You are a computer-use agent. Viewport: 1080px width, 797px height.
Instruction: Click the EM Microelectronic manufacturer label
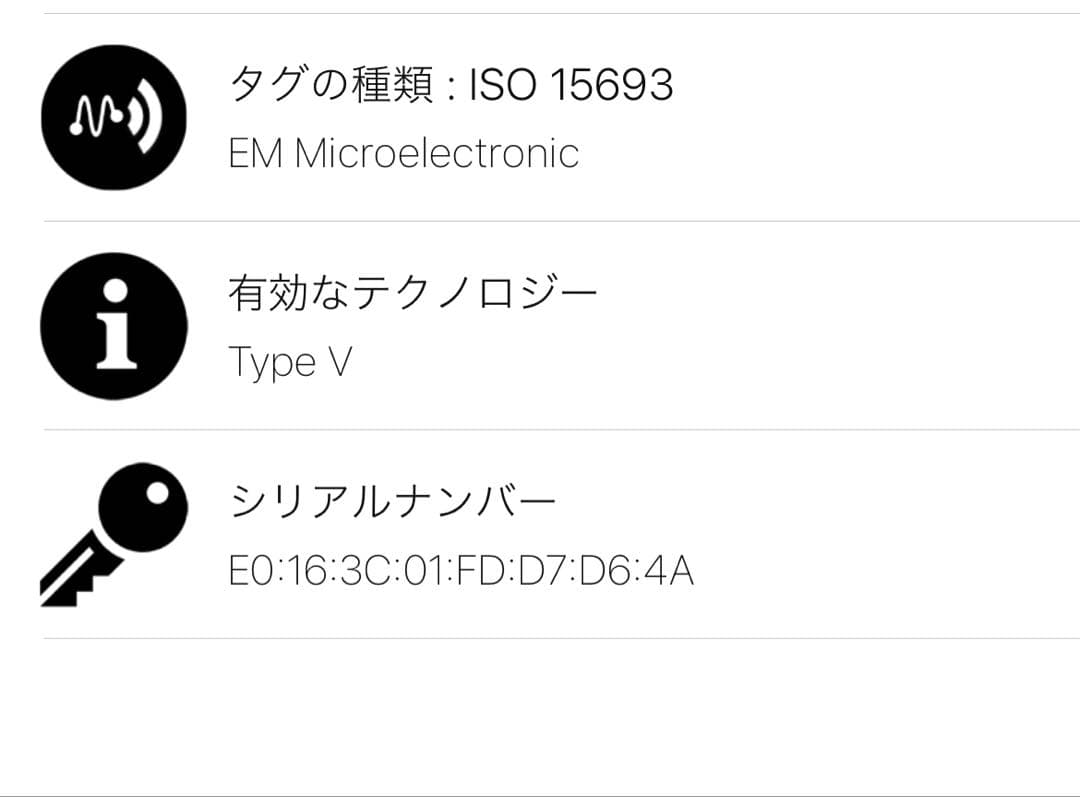[x=404, y=152]
